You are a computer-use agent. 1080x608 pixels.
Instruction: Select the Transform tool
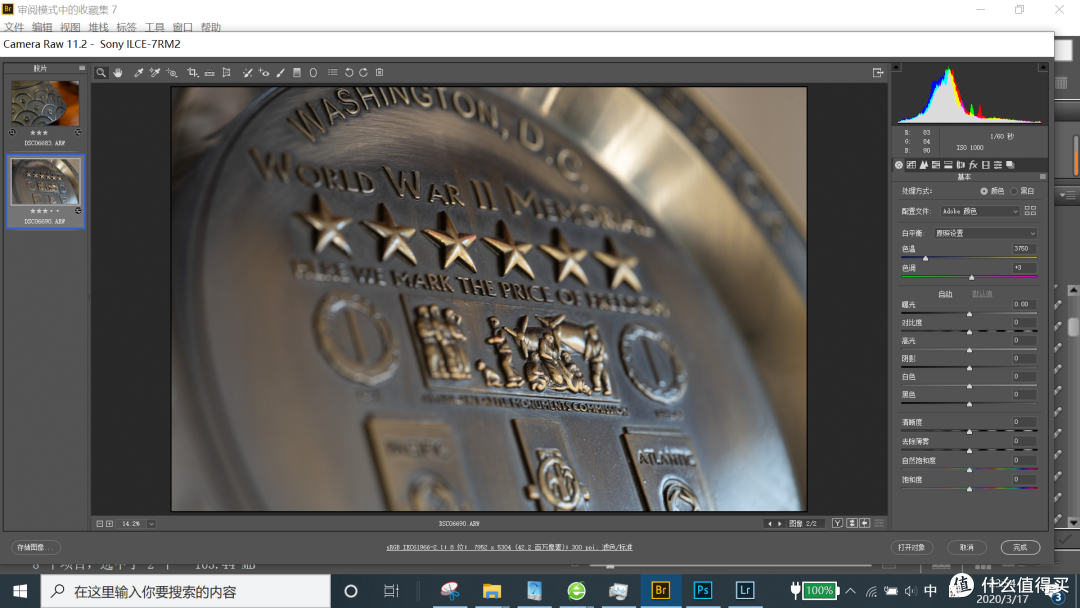(227, 73)
